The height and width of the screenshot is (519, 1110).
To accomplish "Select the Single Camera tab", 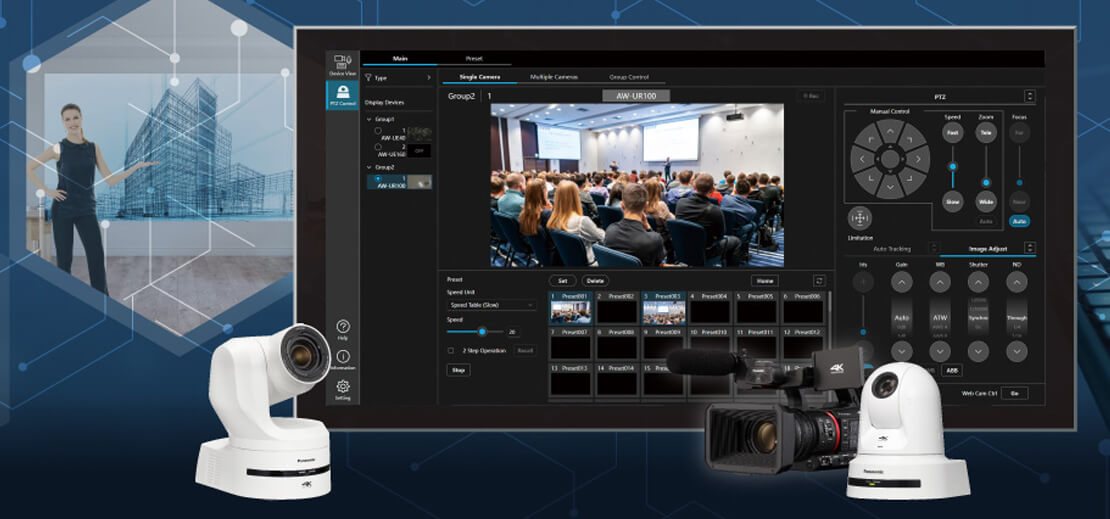I will point(479,76).
